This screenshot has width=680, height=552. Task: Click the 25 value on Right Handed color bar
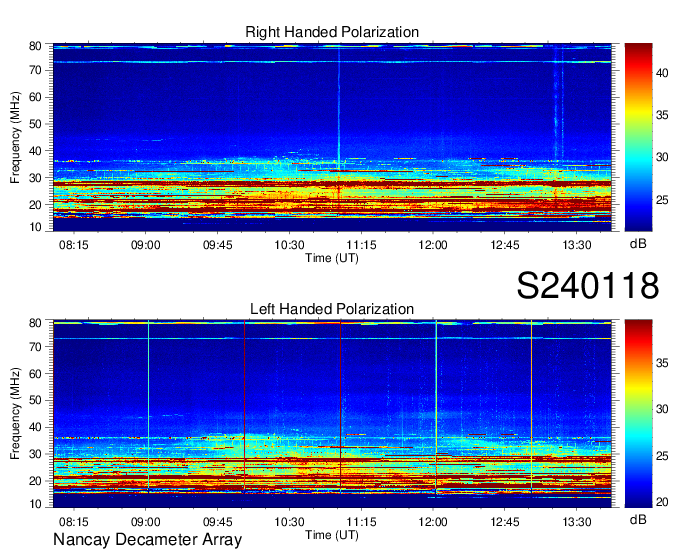point(662,200)
